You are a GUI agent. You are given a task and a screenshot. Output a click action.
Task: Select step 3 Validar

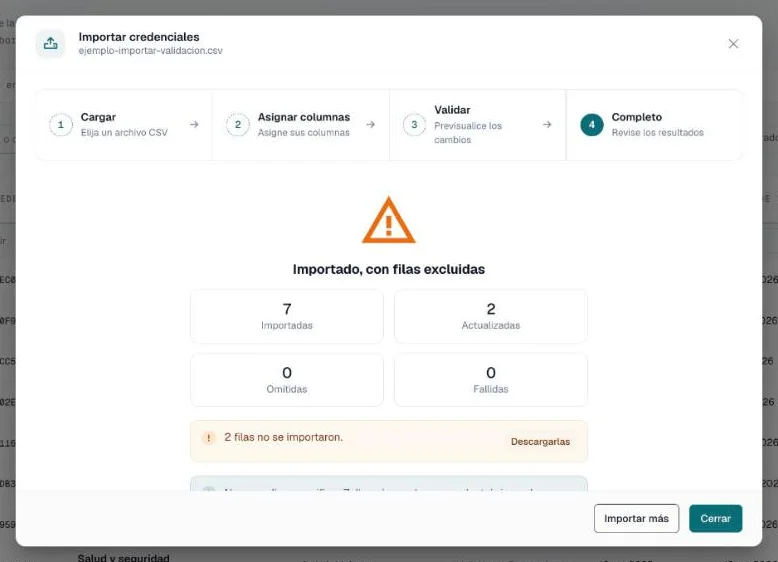[x=477, y=125]
